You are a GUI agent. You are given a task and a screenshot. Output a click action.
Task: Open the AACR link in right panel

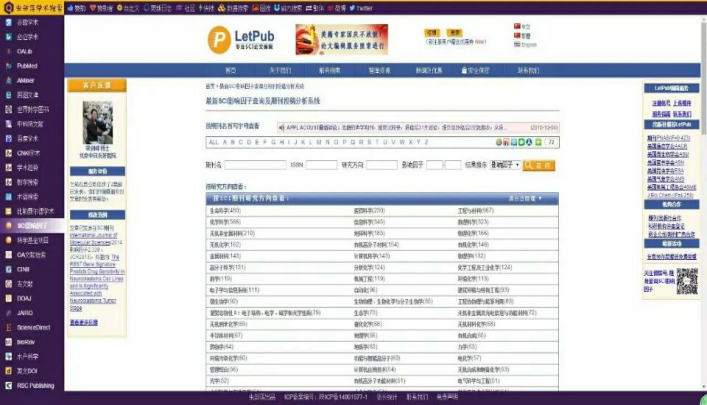(667, 146)
